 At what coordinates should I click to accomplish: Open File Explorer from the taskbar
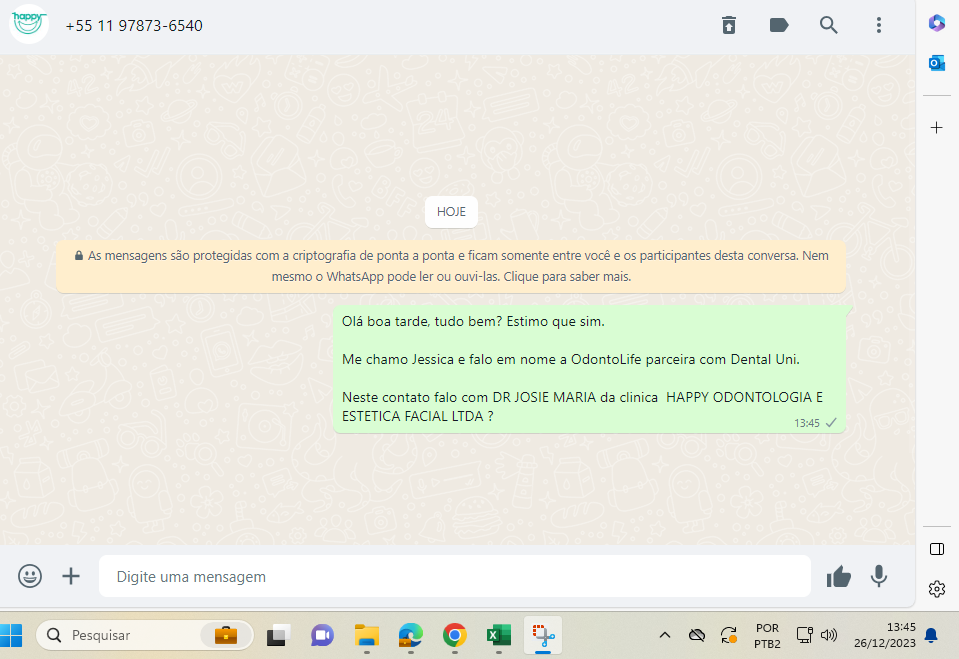click(366, 635)
